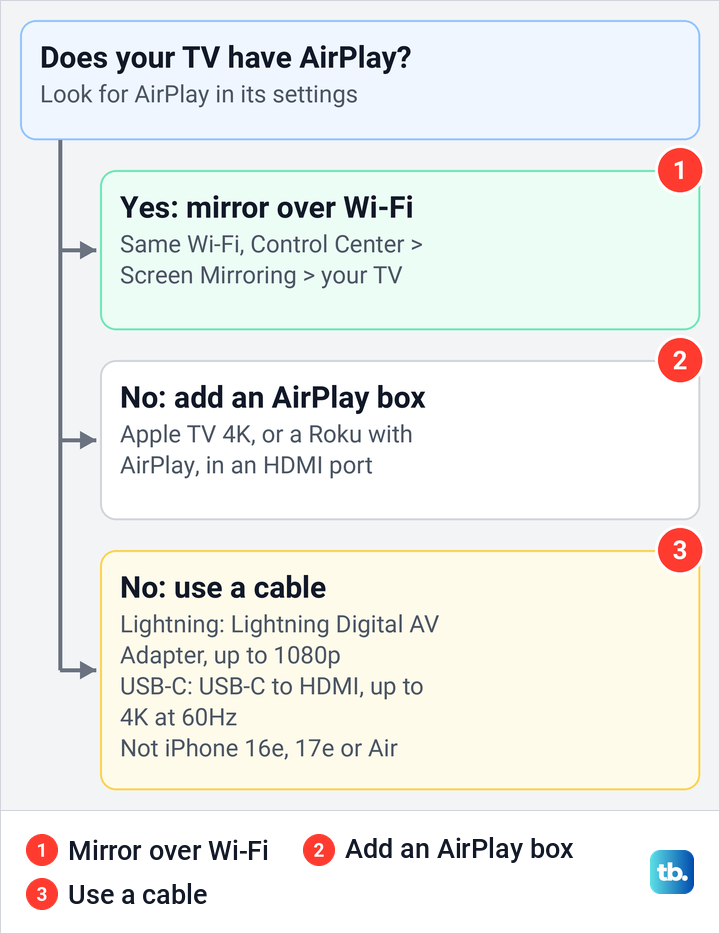Image resolution: width=720 pixels, height=934 pixels.
Task: Click the heading "Does your TV have AirPlay?"
Action: 226,58
